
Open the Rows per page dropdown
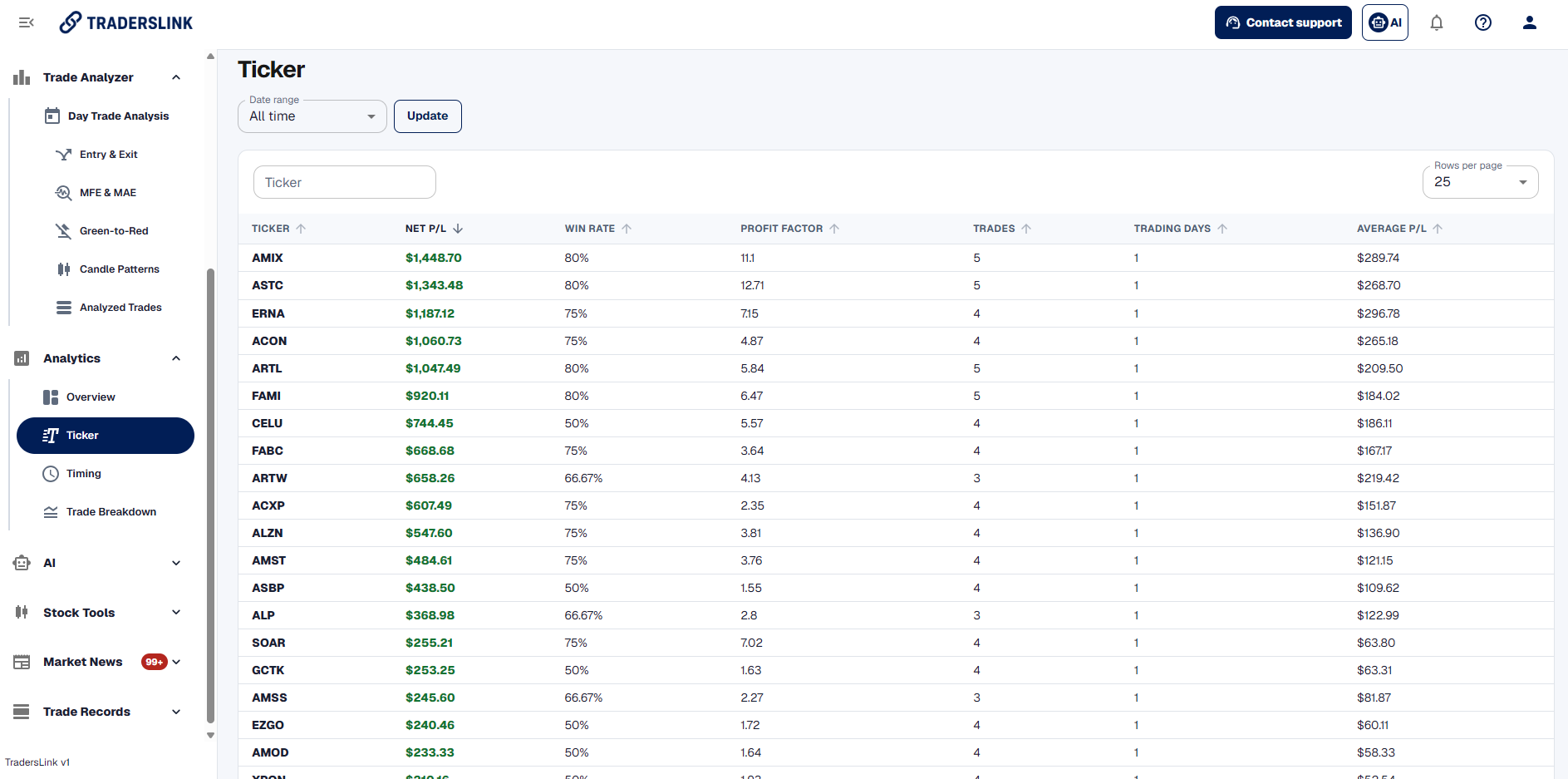[x=1480, y=182]
